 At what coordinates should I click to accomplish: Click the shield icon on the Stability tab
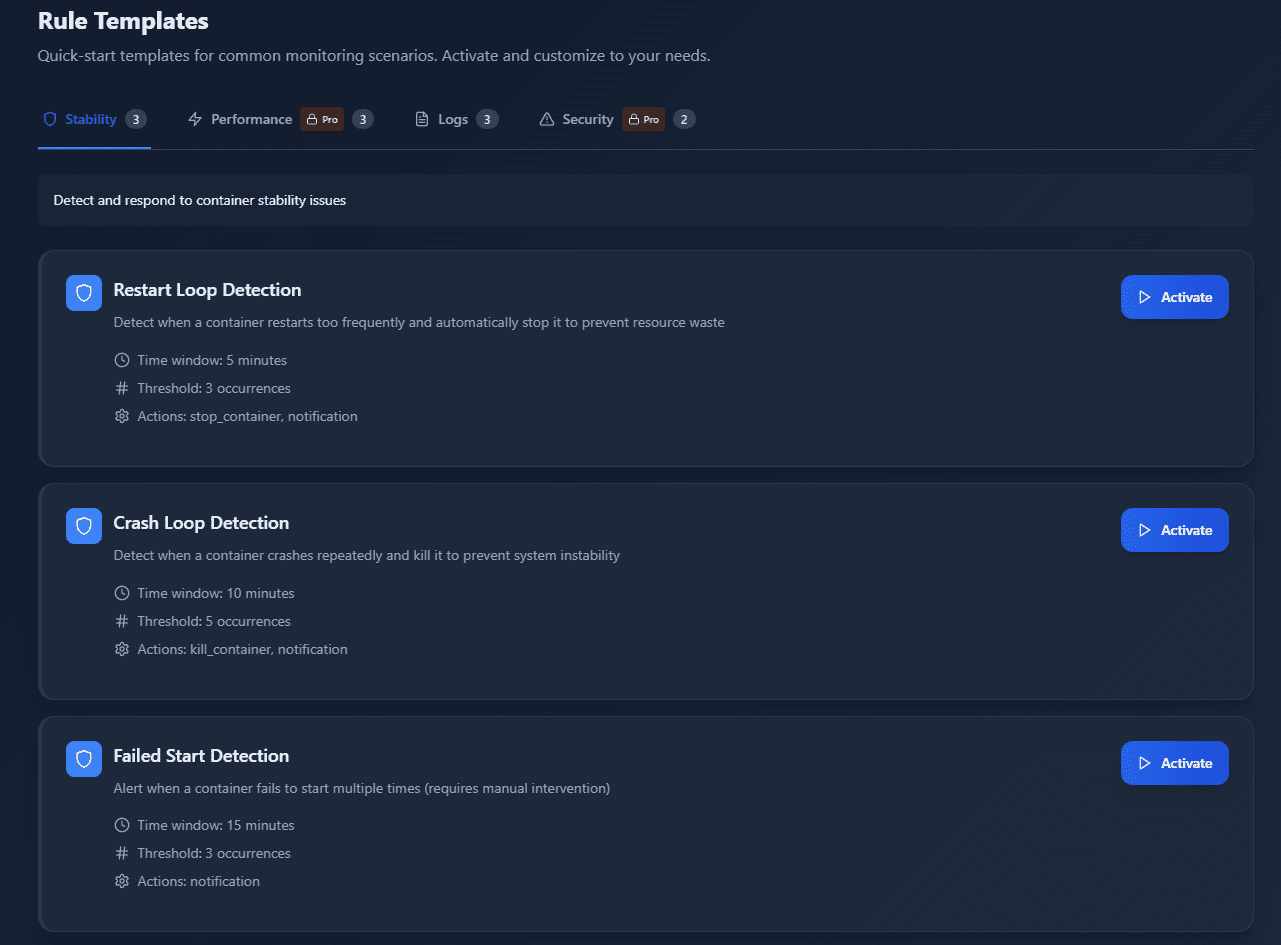48,119
